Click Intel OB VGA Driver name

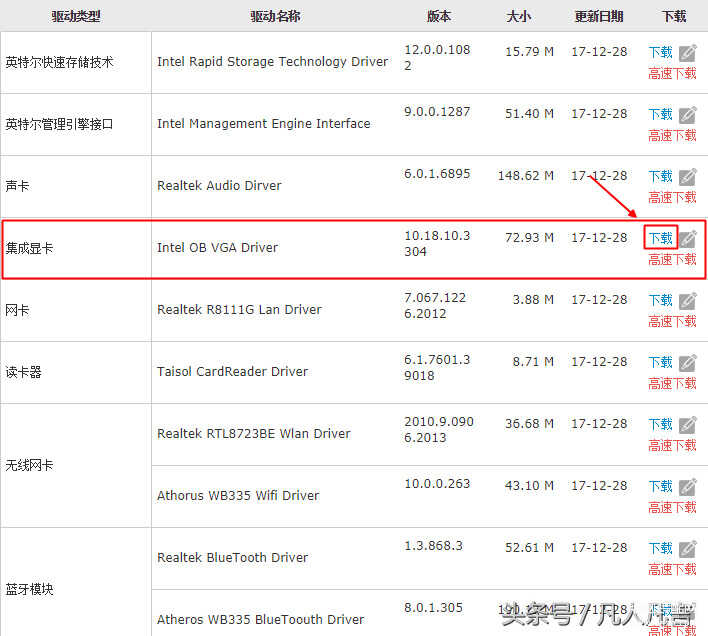tap(218, 247)
